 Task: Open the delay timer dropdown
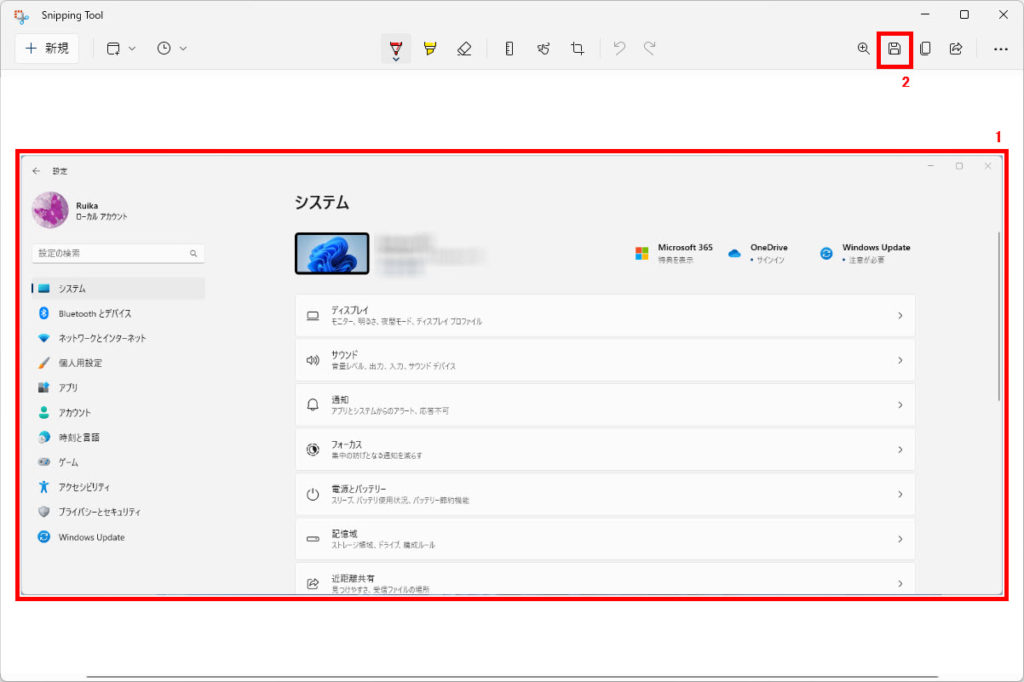pyautogui.click(x=172, y=48)
